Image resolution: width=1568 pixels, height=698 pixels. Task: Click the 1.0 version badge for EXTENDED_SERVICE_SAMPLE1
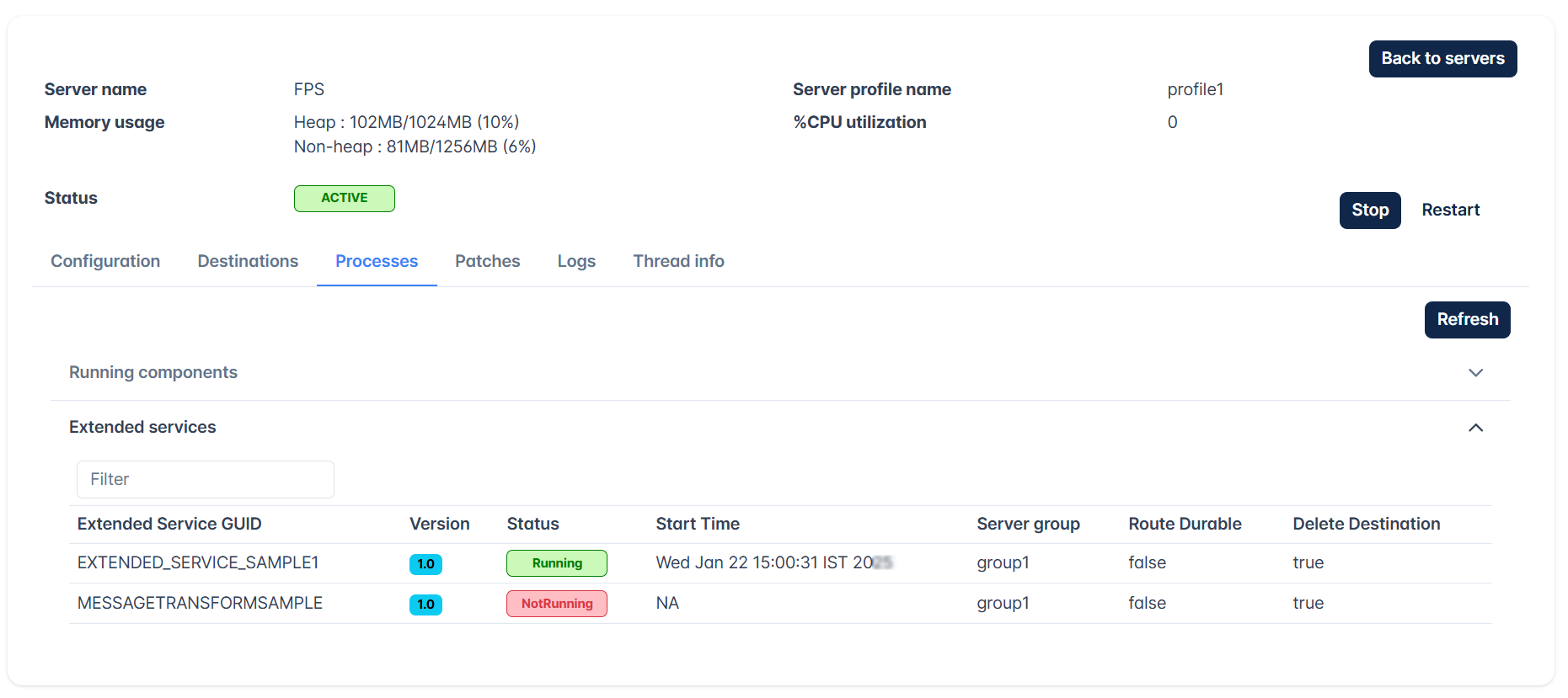pyautogui.click(x=425, y=564)
